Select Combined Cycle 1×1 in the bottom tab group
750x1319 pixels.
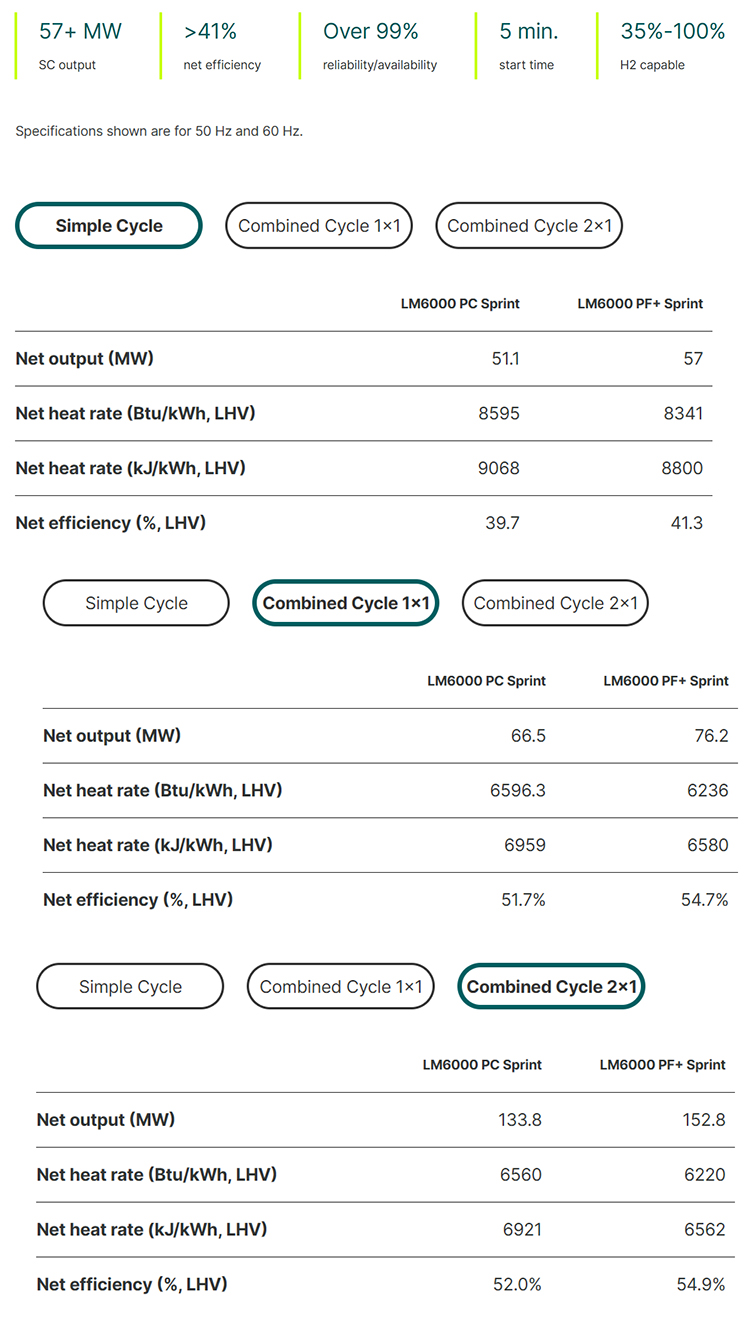point(341,987)
